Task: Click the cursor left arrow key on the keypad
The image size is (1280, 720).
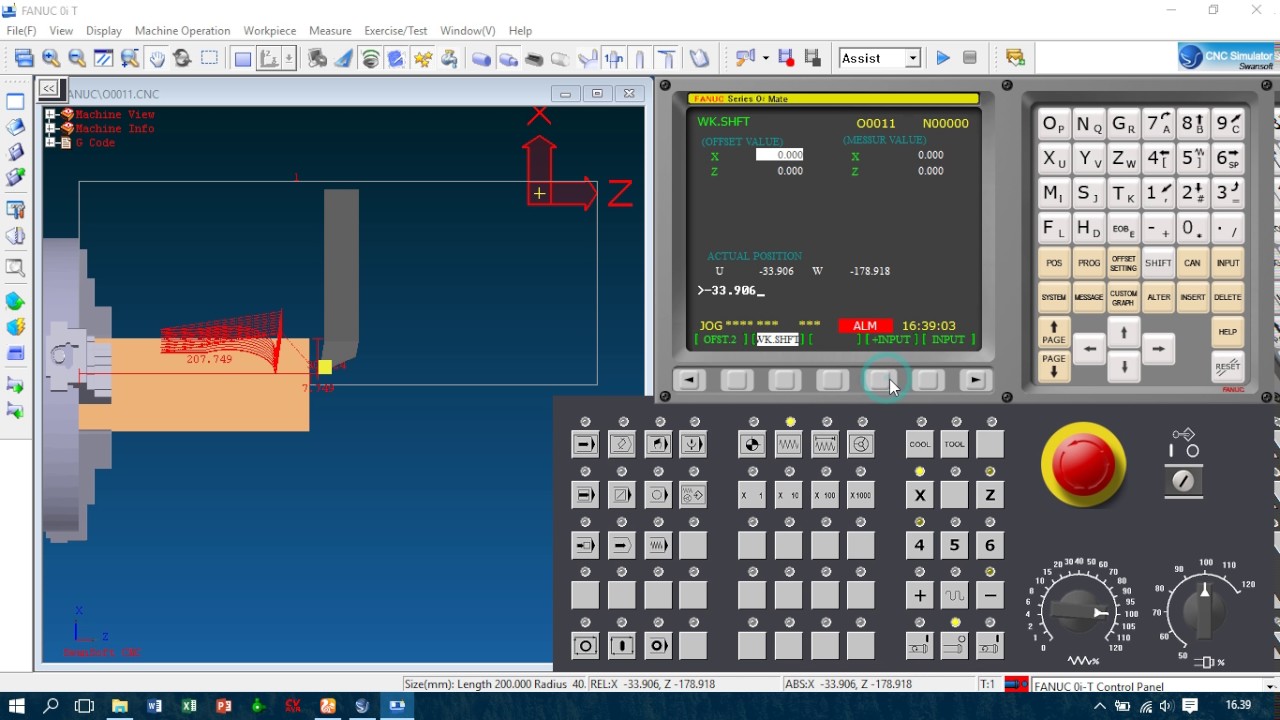Action: click(x=1089, y=349)
